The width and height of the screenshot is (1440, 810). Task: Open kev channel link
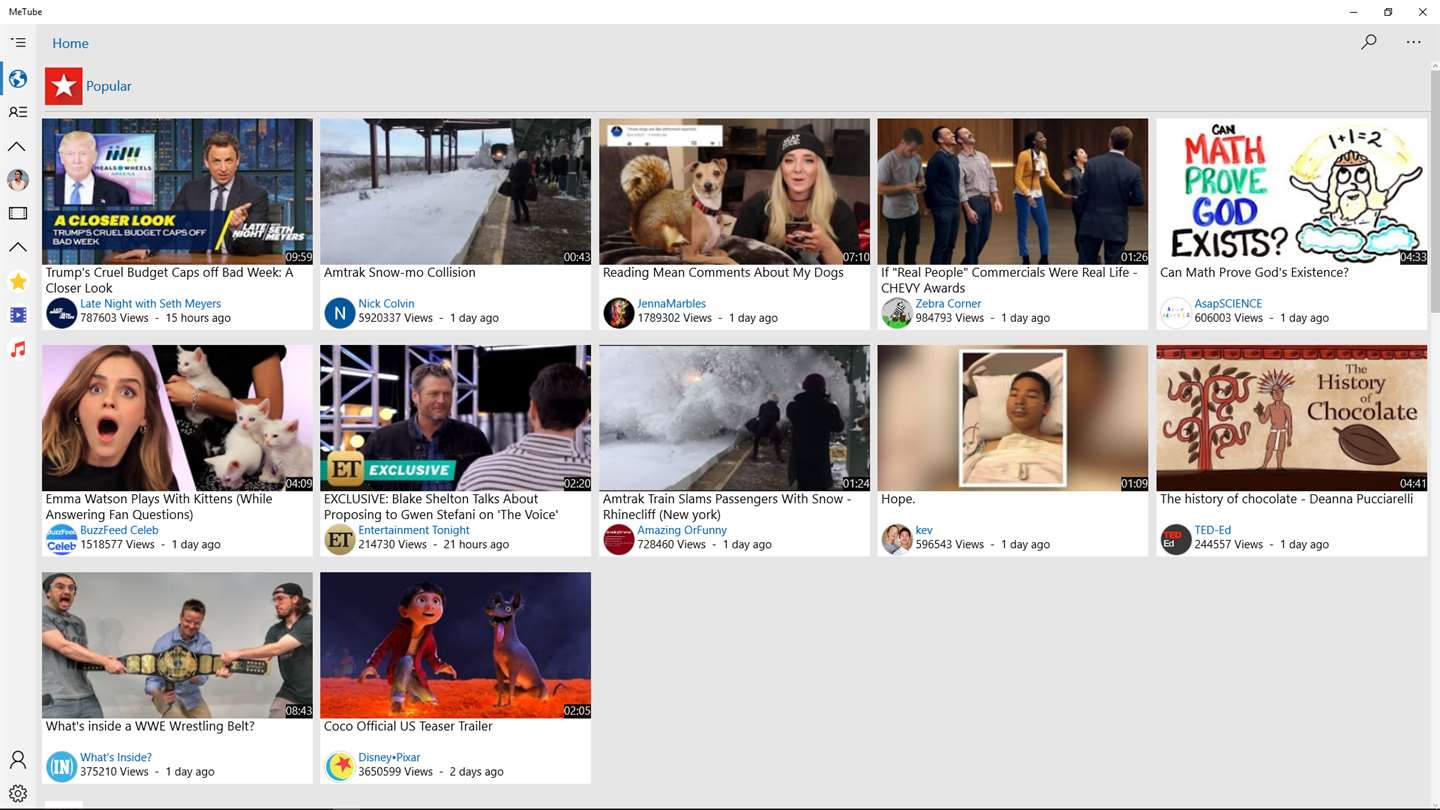924,530
